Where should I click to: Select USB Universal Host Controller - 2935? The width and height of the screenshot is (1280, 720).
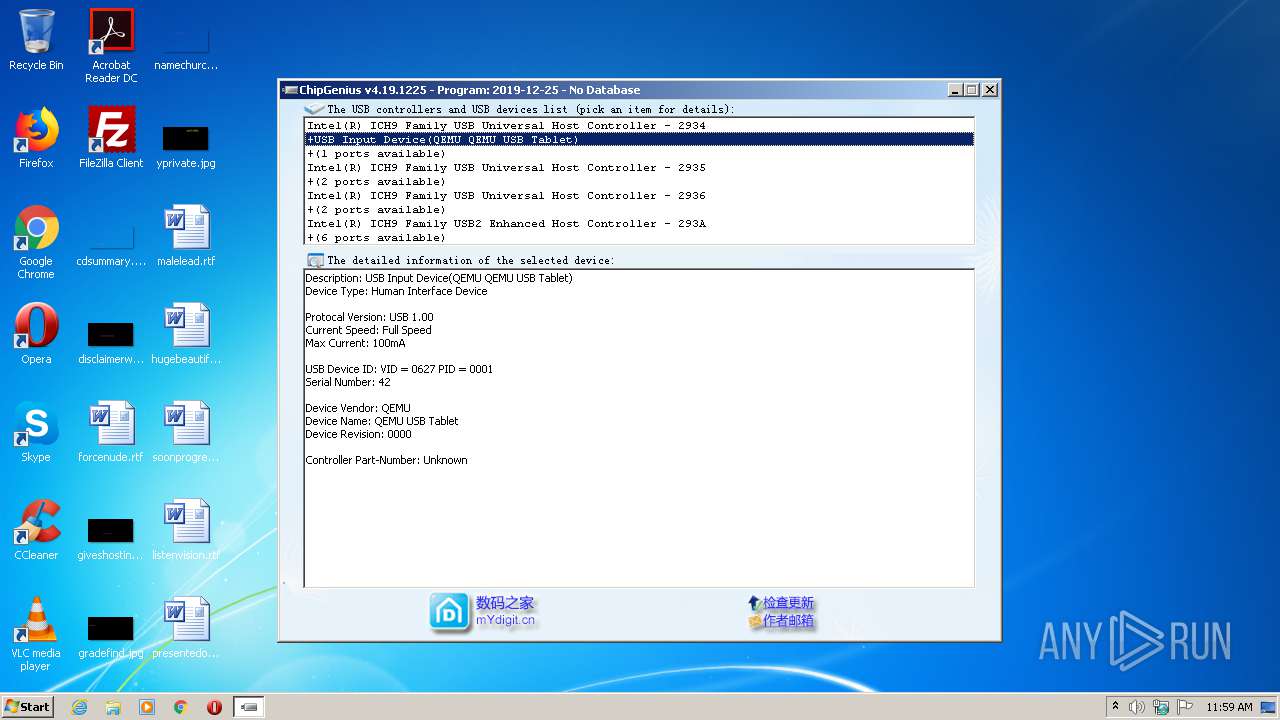click(x=639, y=168)
